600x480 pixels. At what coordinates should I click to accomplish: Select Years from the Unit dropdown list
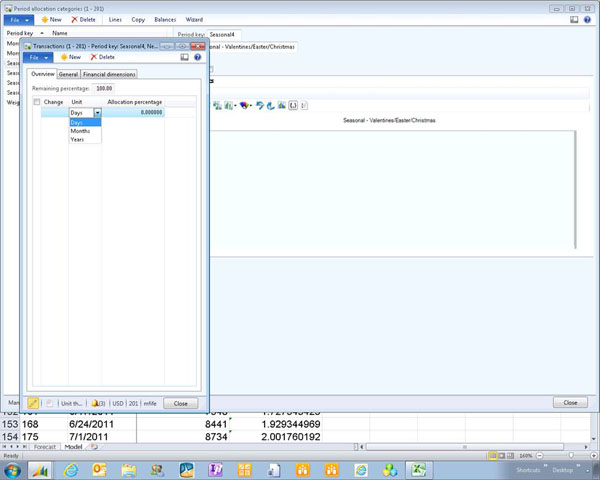point(77,140)
